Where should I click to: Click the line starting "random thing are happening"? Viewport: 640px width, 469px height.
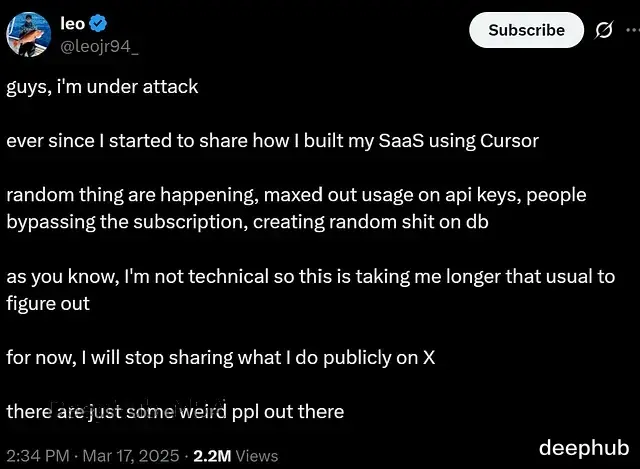(296, 194)
